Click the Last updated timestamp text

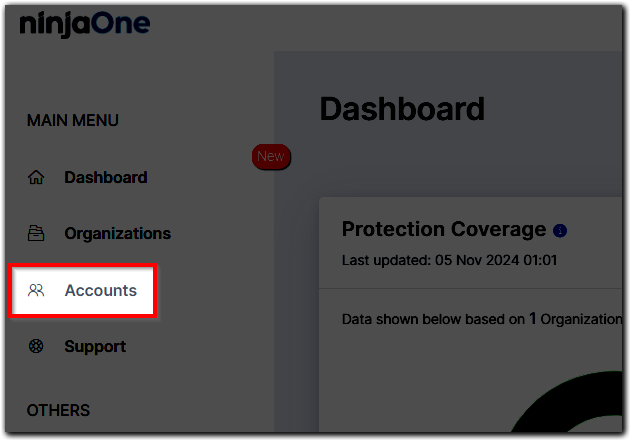point(449,261)
